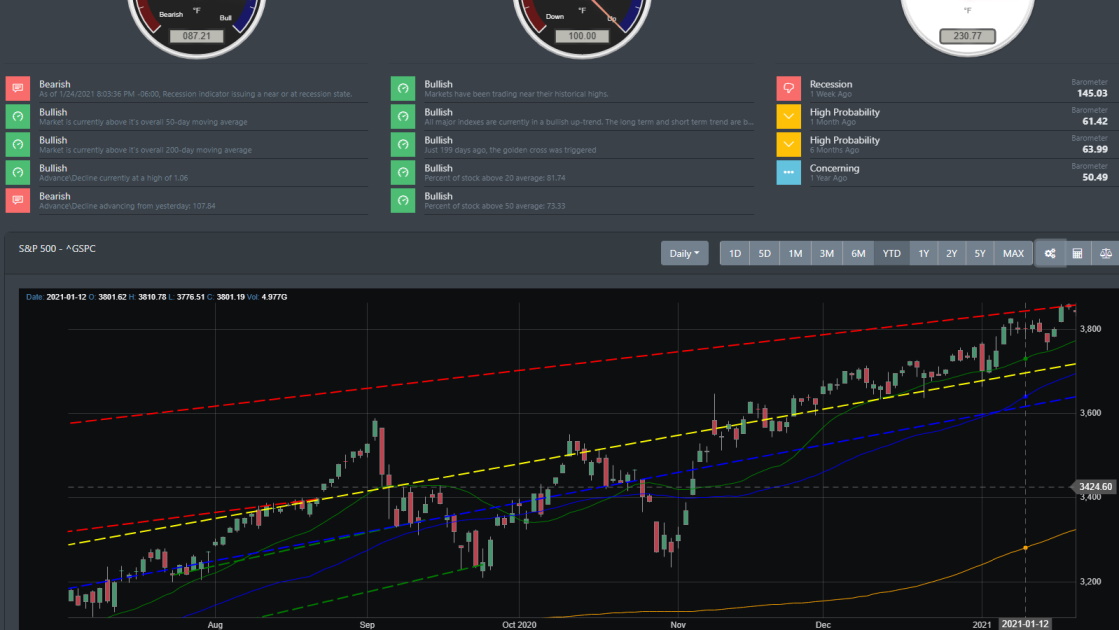Click the 3,800 price axis label
Viewport: 1119px width, 630px height.
1090,329
